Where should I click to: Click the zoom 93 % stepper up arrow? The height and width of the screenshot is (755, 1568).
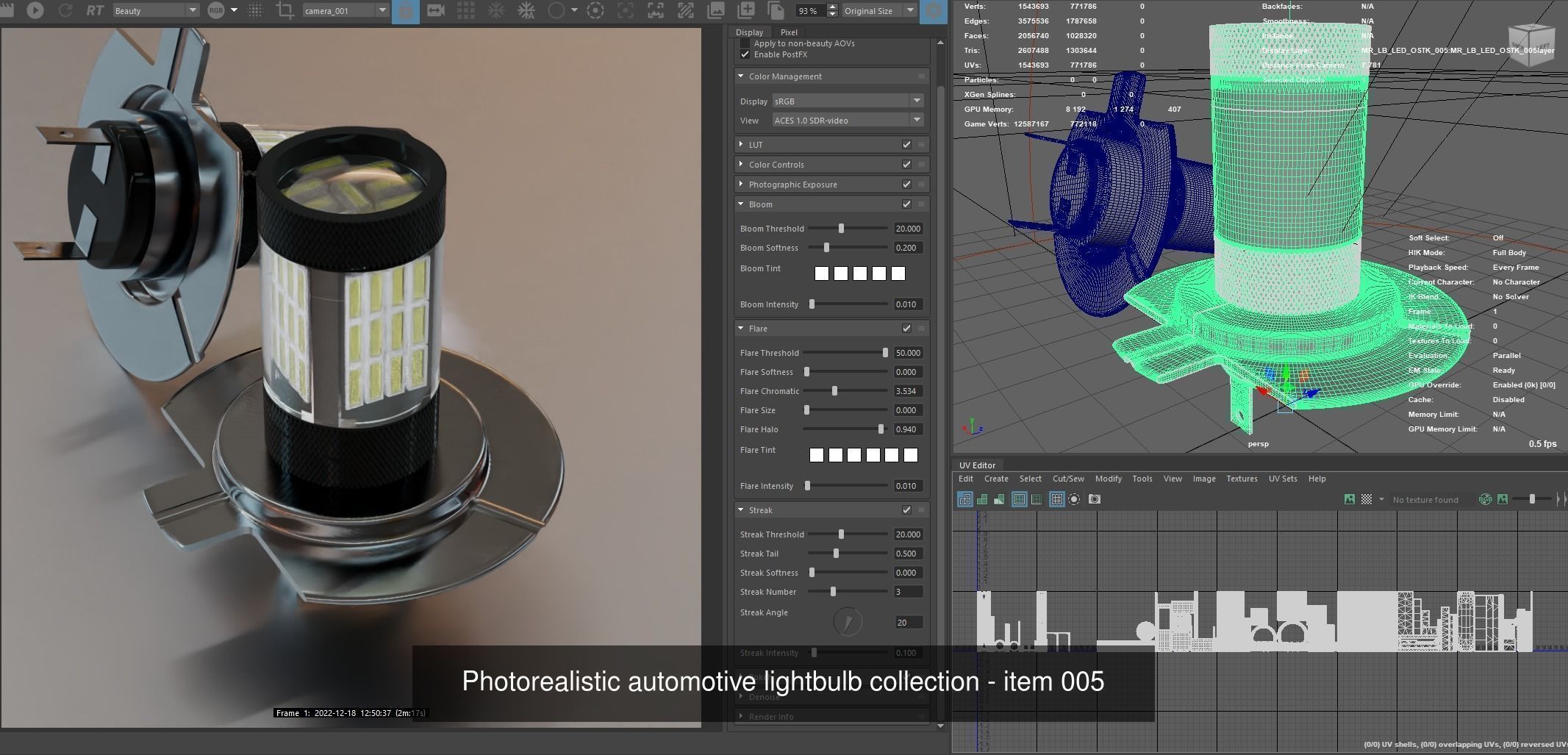tap(832, 7)
